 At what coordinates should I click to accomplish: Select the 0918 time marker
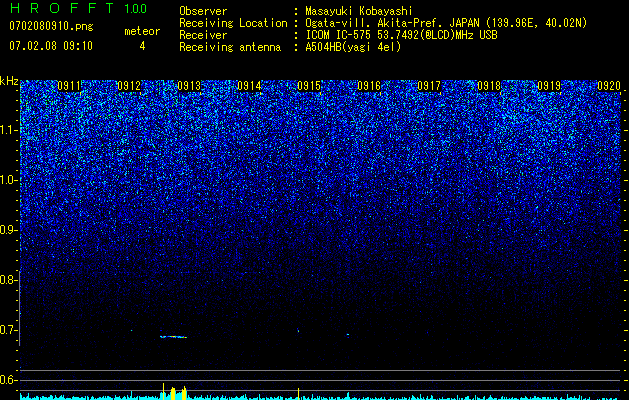489,86
